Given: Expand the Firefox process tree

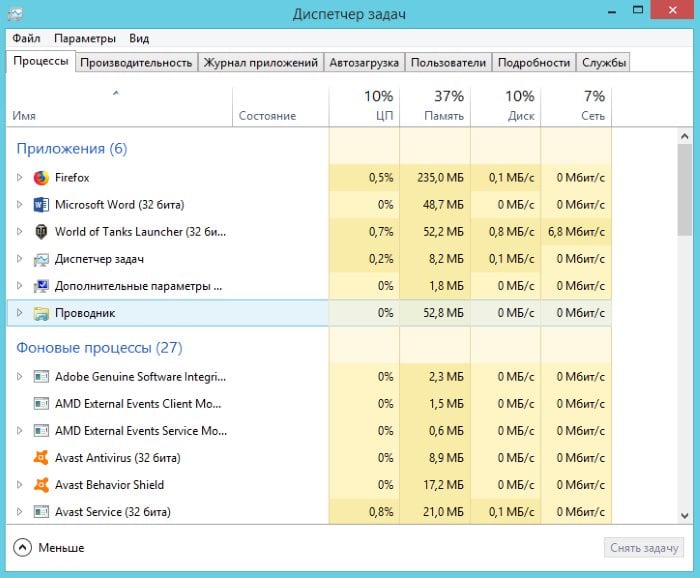Looking at the screenshot, I should (x=19, y=177).
